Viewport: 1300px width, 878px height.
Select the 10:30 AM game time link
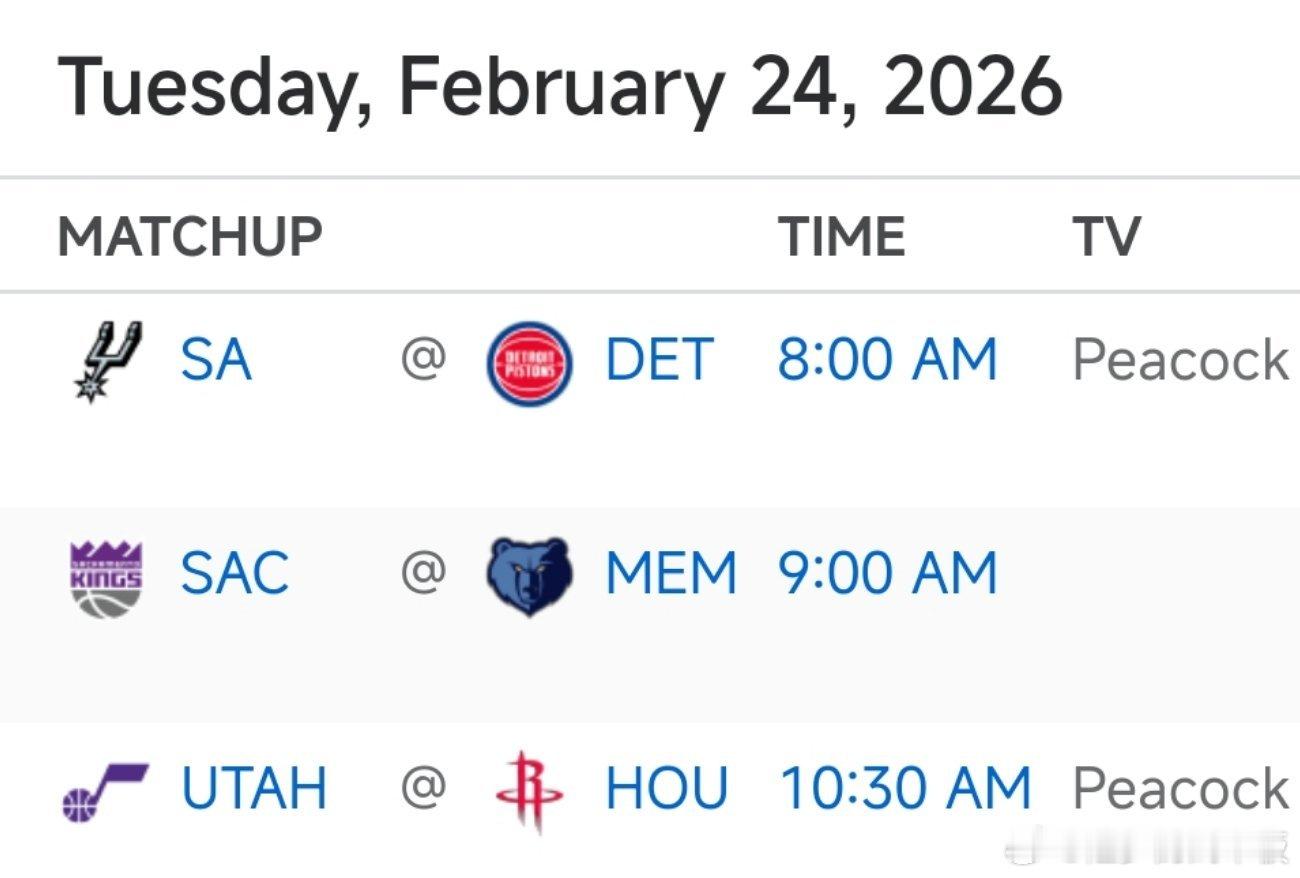coord(905,788)
